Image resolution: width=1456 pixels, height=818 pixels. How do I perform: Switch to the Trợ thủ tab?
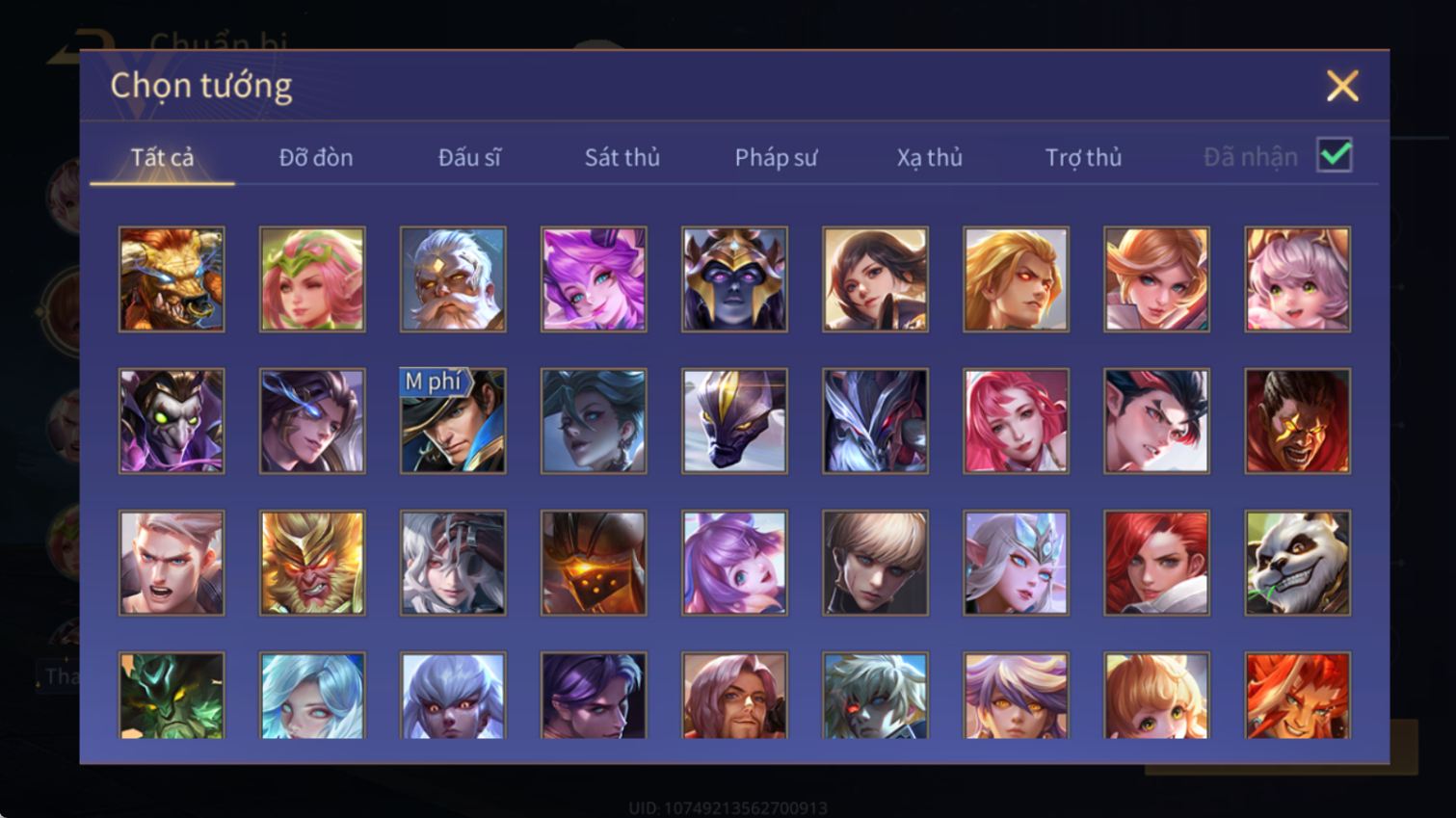[x=1083, y=157]
